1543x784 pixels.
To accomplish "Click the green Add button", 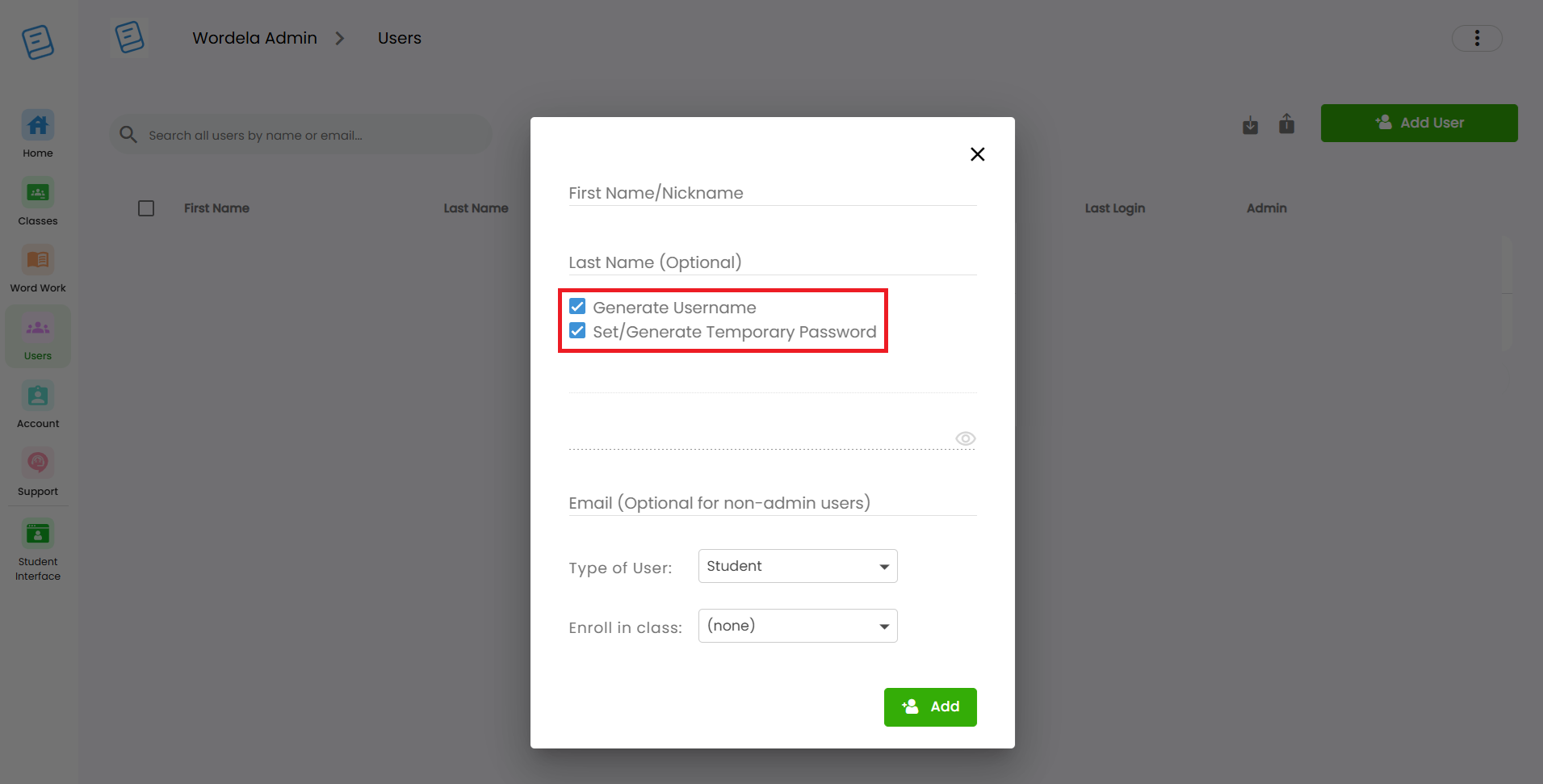I will [x=930, y=707].
